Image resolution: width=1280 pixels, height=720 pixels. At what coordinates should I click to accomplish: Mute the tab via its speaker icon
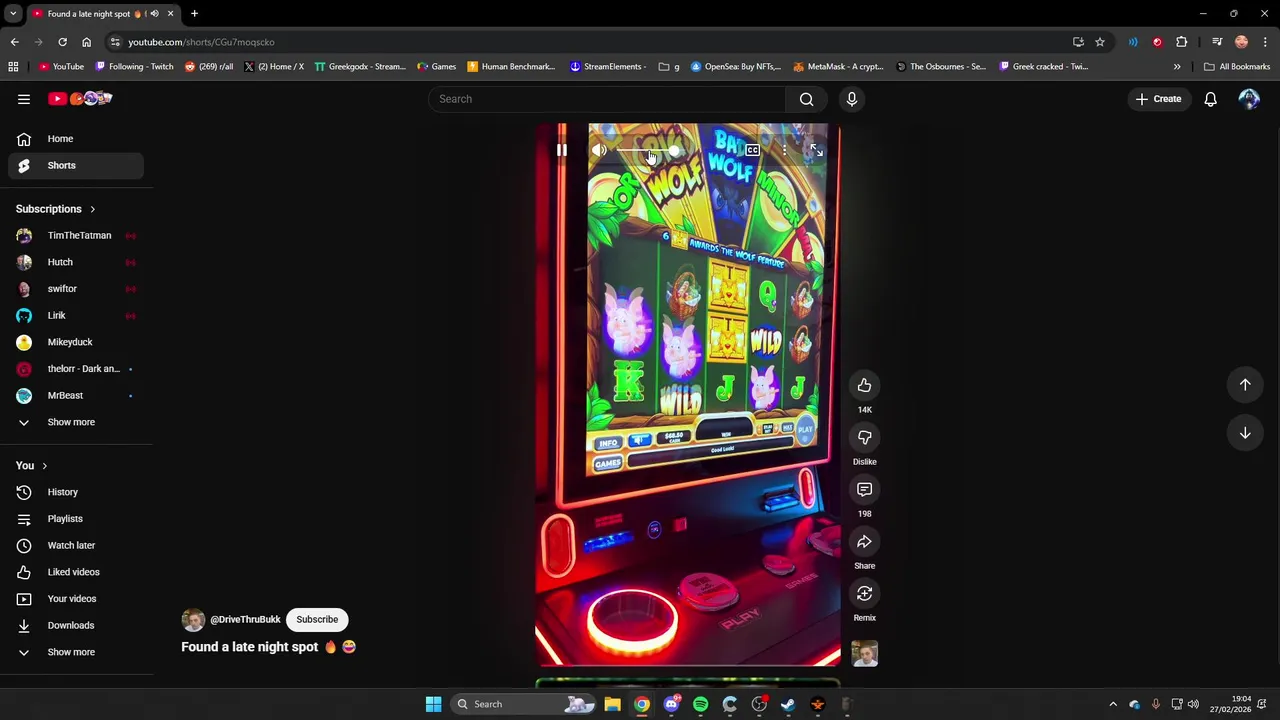[154, 14]
